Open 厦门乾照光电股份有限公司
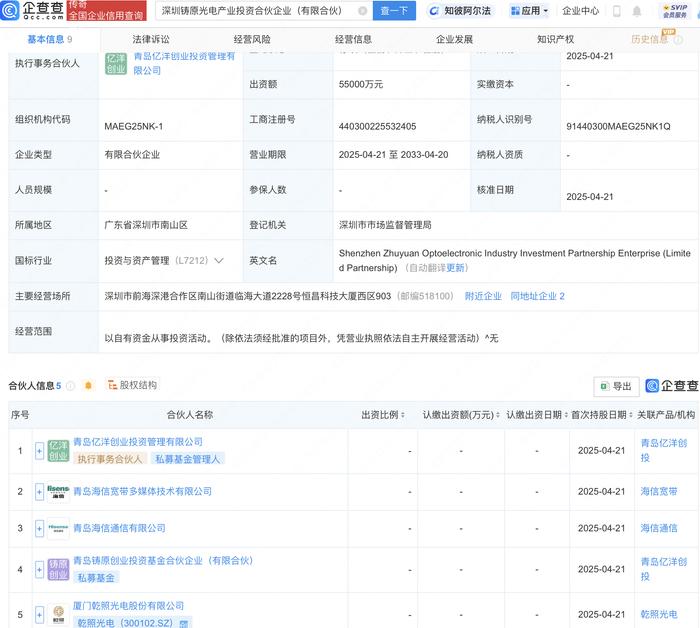 click(129, 606)
